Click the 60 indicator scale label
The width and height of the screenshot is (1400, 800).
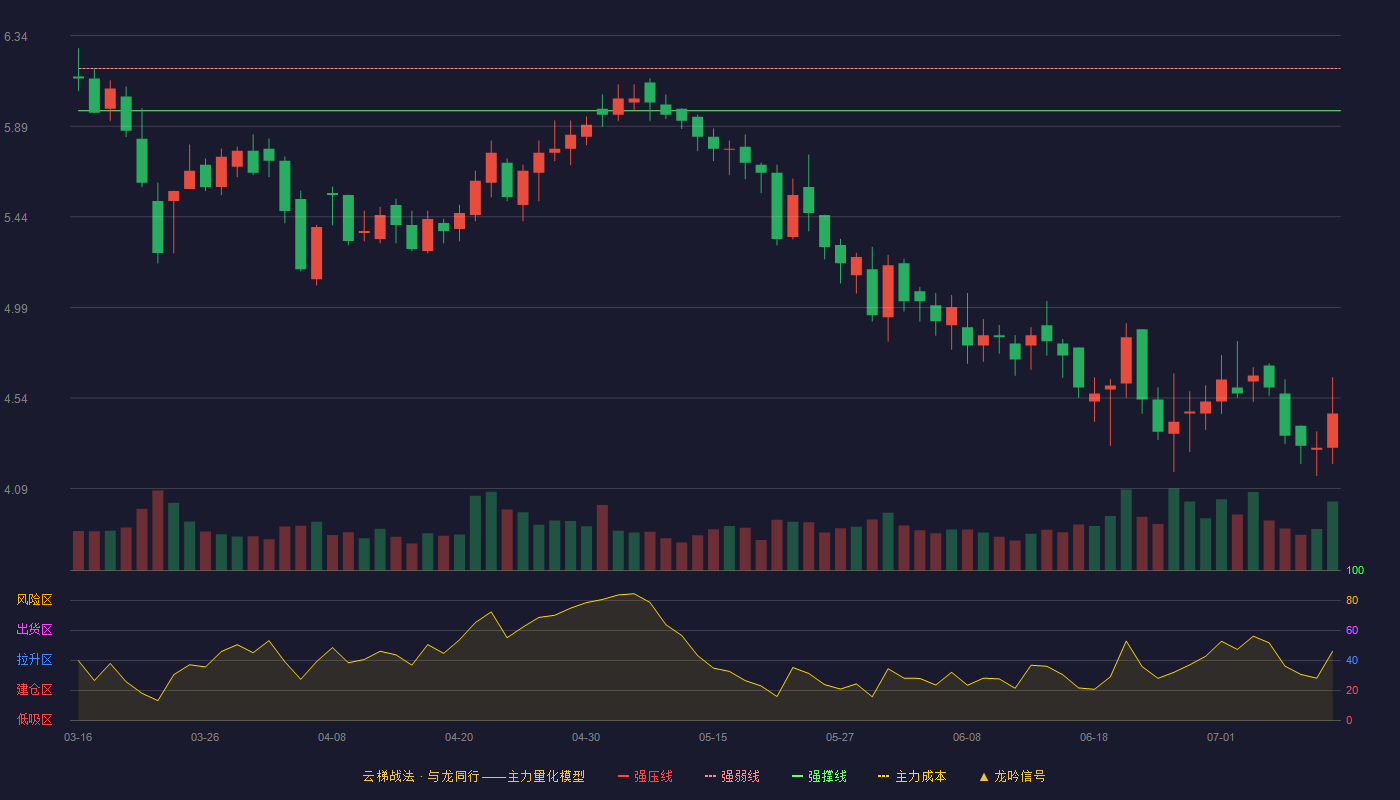[1352, 630]
